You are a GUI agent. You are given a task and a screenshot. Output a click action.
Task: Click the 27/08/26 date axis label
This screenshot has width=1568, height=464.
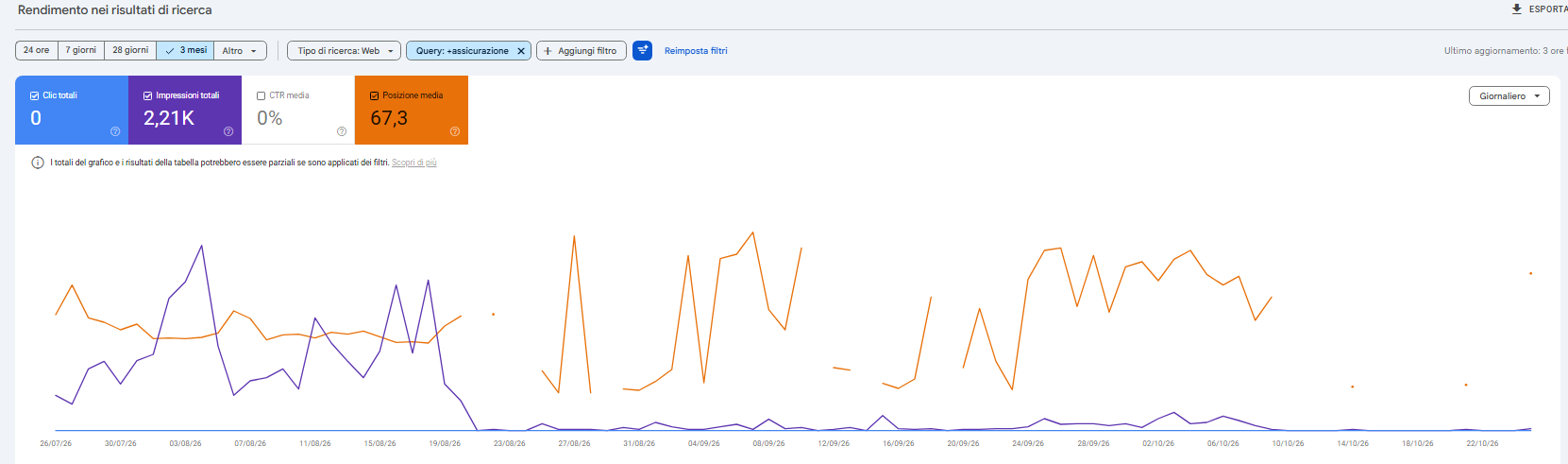pos(574,443)
